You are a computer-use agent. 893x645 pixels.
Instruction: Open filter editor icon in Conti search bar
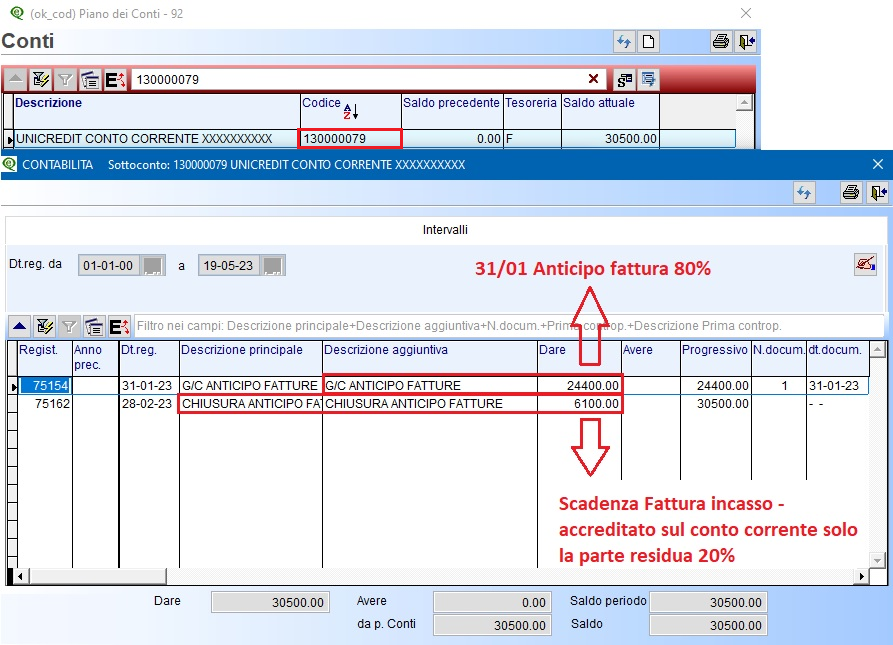[40, 80]
